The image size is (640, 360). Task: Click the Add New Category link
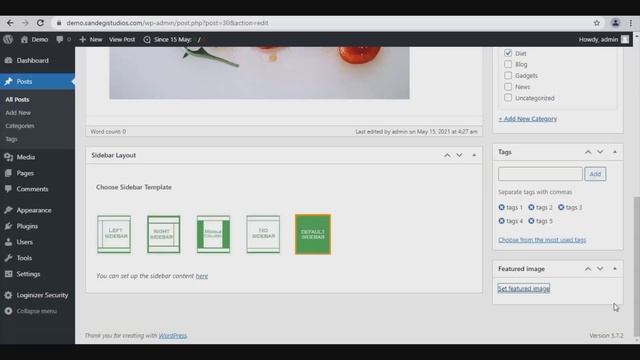click(x=527, y=119)
